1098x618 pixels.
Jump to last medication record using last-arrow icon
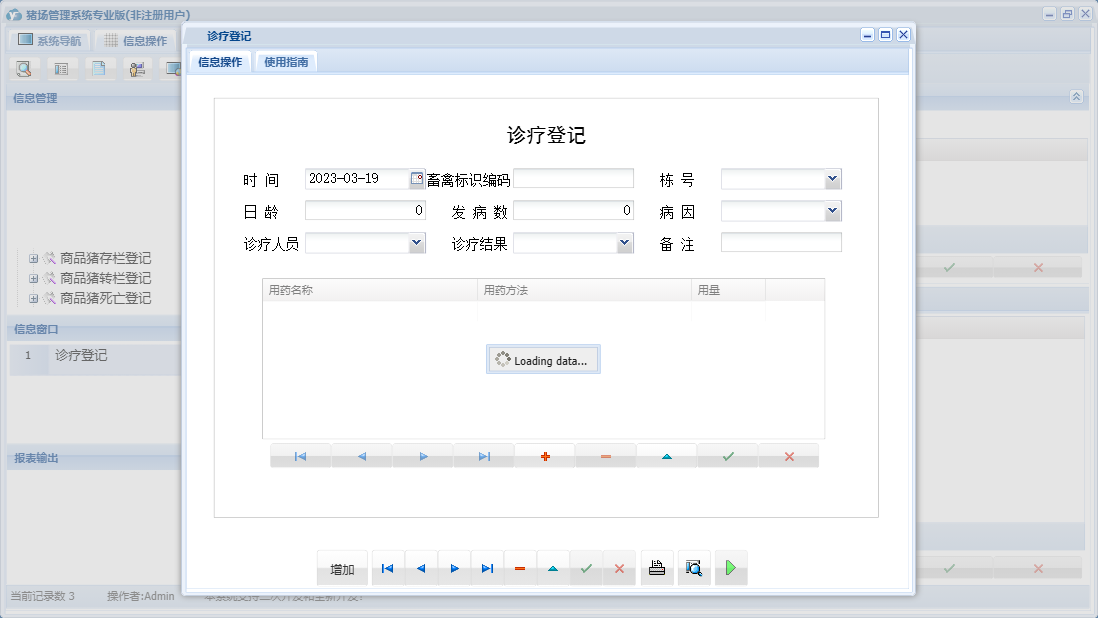pos(484,455)
